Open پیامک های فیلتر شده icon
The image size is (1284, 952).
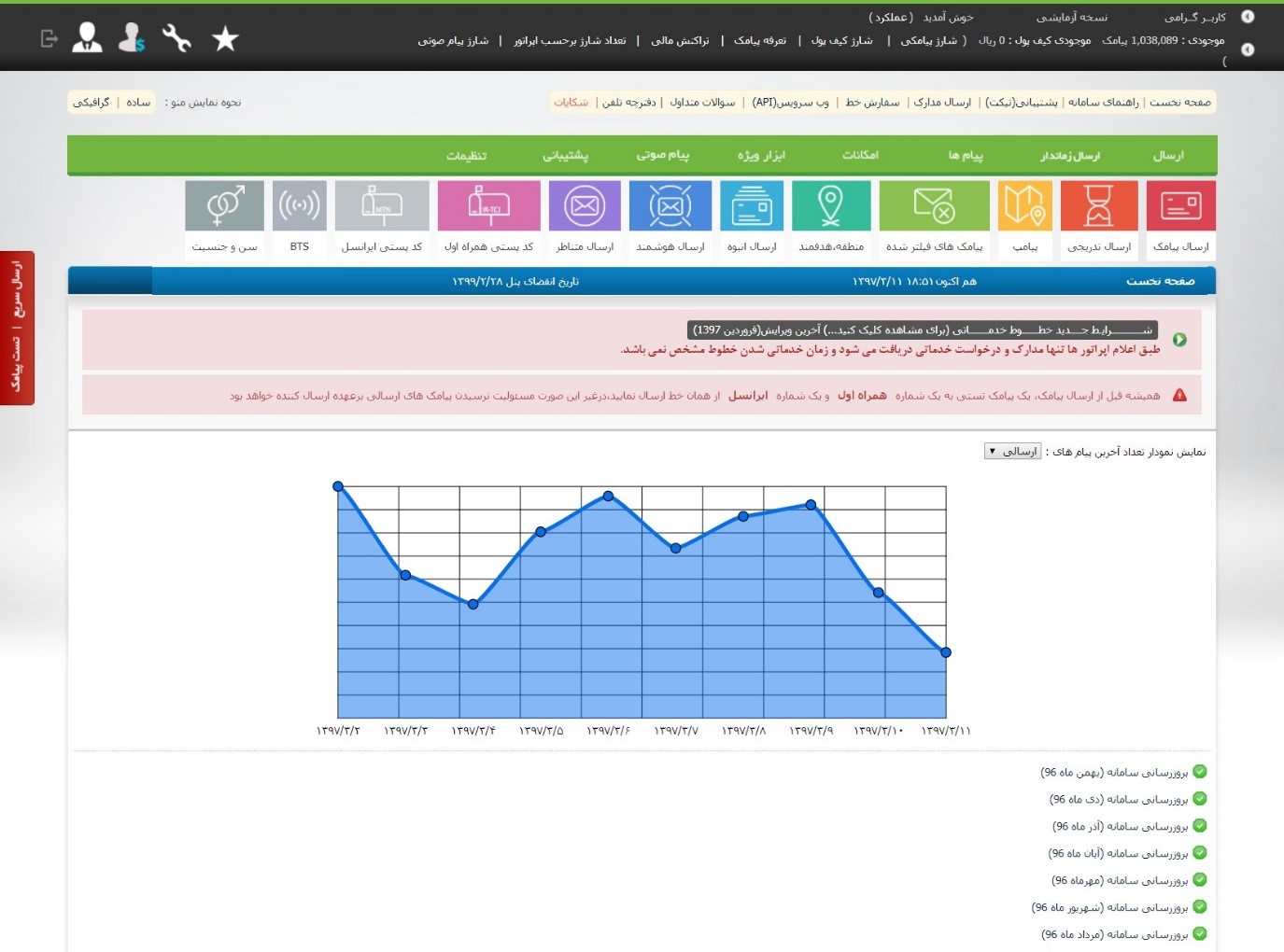click(x=934, y=206)
